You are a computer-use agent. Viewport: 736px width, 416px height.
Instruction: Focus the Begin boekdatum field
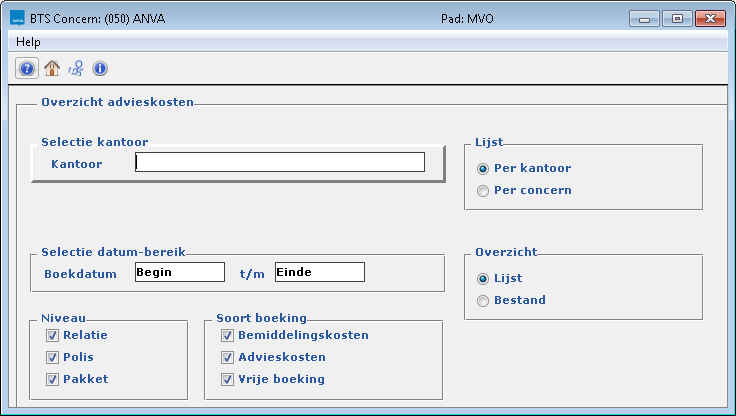click(180, 272)
